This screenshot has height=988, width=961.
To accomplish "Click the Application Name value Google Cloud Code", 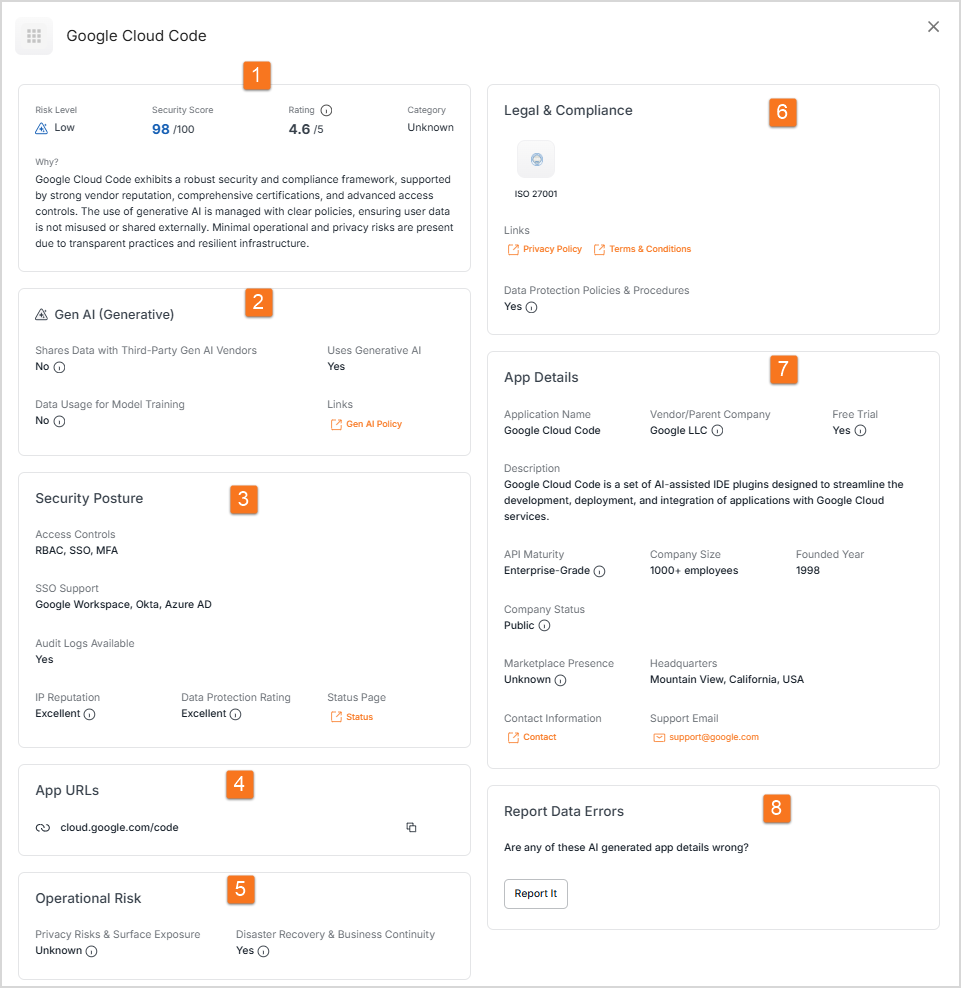I will [552, 431].
